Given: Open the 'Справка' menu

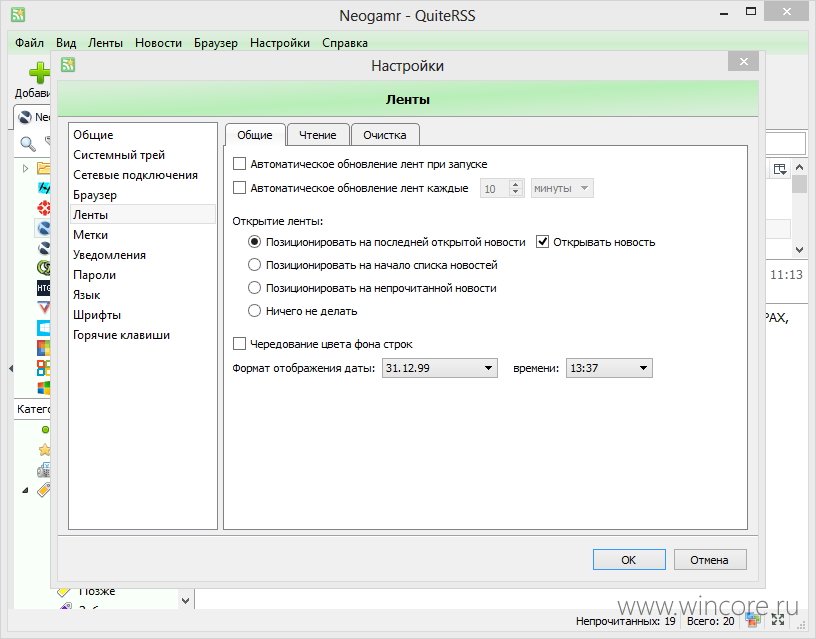Looking at the screenshot, I should click(345, 43).
